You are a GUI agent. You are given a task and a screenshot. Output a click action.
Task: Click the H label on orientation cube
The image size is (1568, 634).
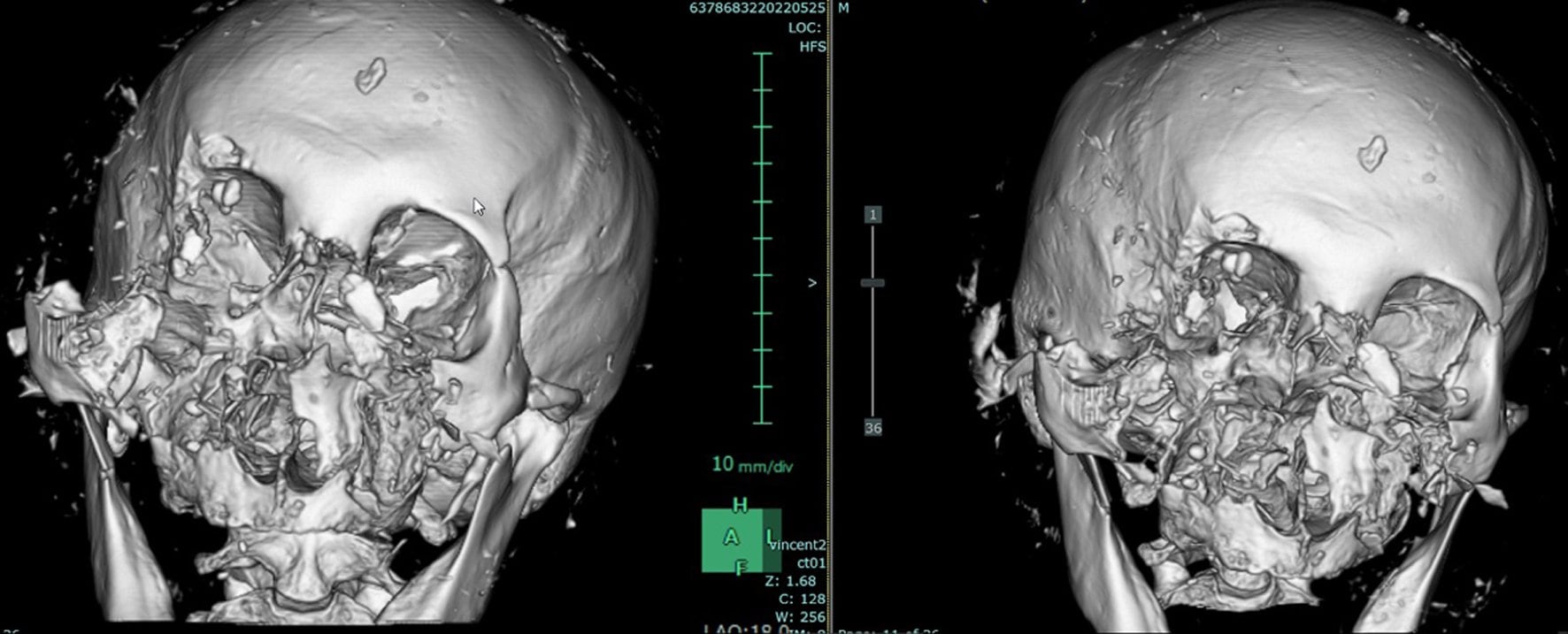pos(740,506)
